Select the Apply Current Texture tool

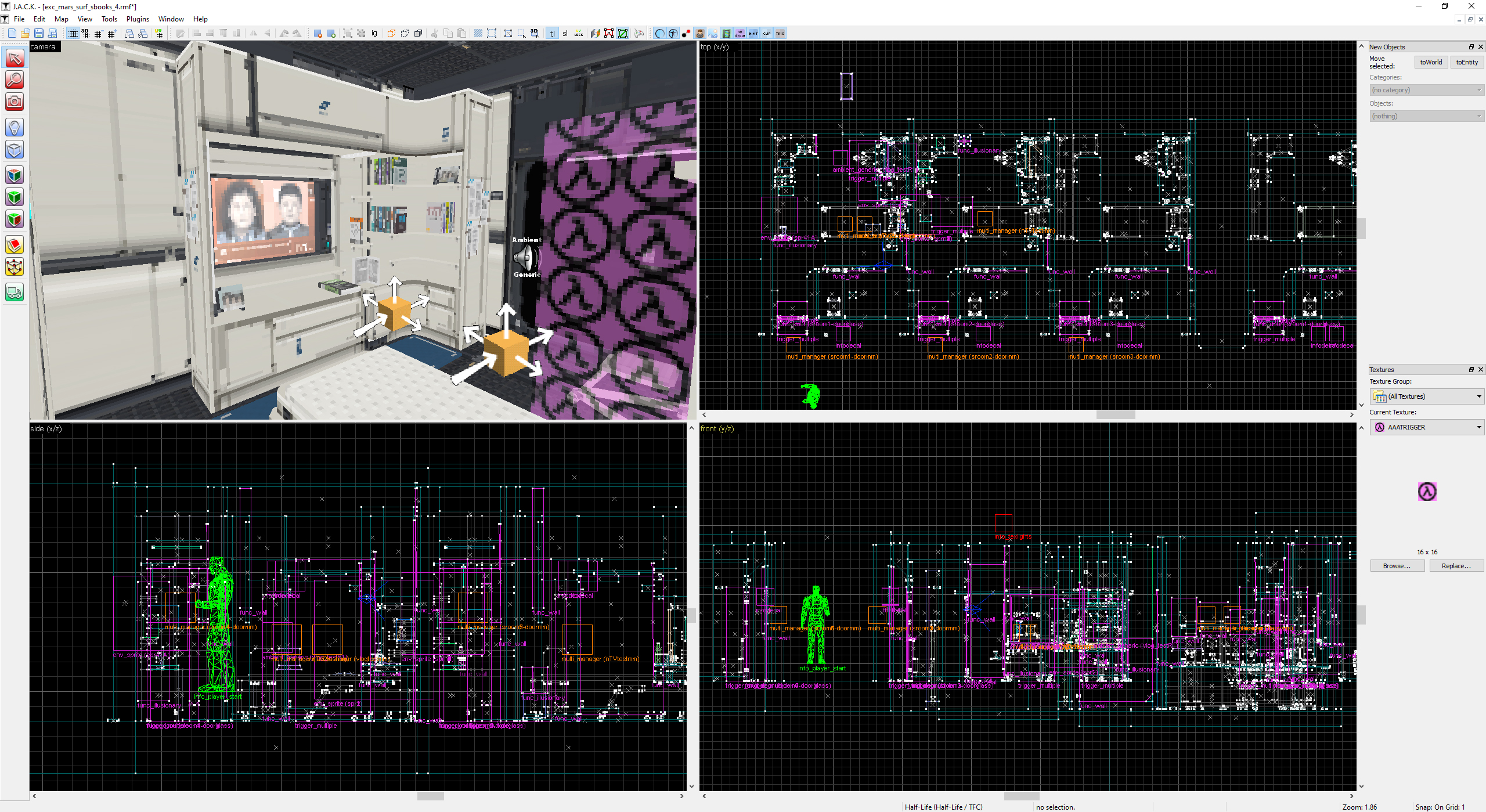(15, 197)
